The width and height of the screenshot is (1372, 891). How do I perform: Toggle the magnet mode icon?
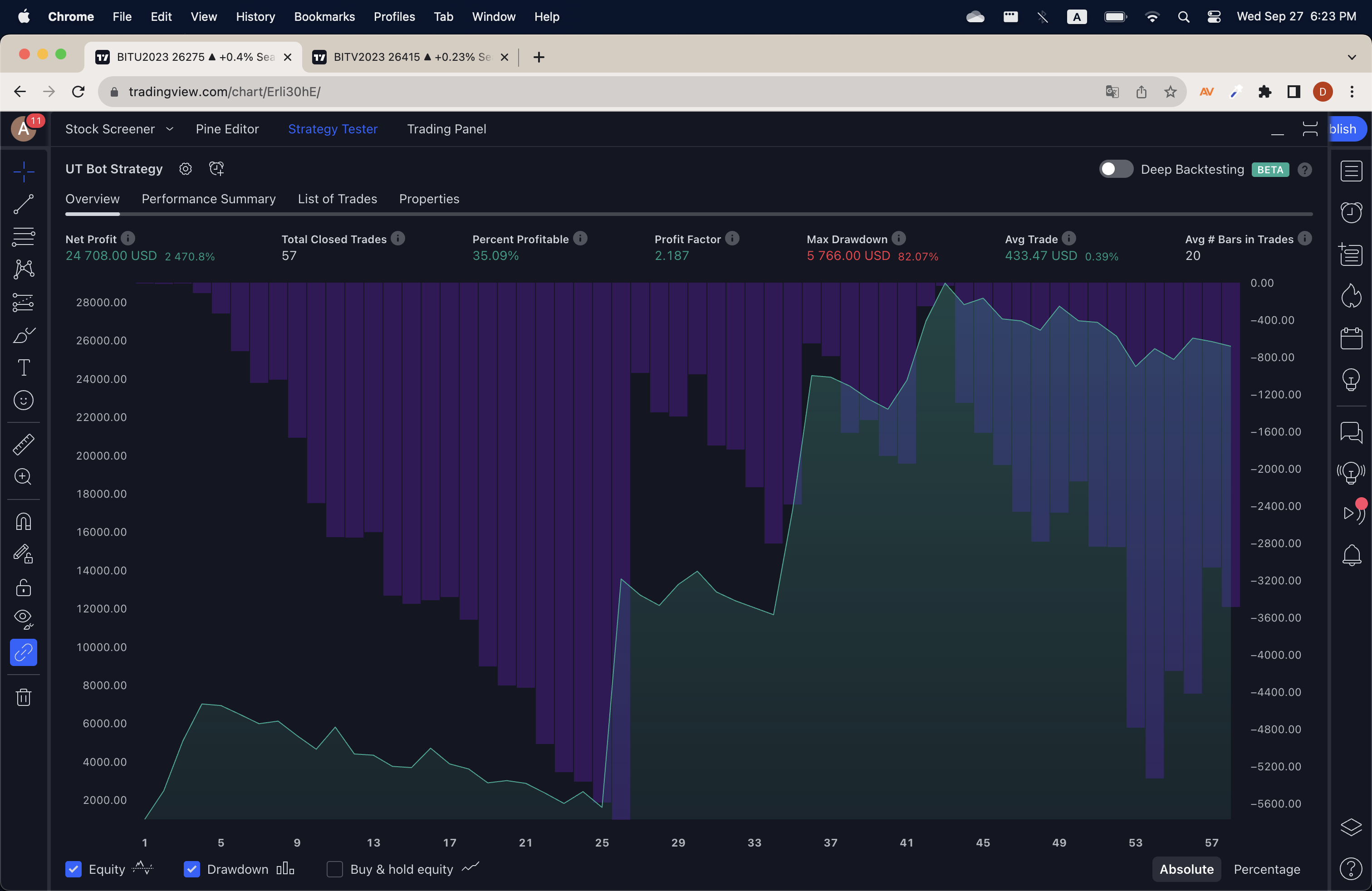click(x=24, y=522)
